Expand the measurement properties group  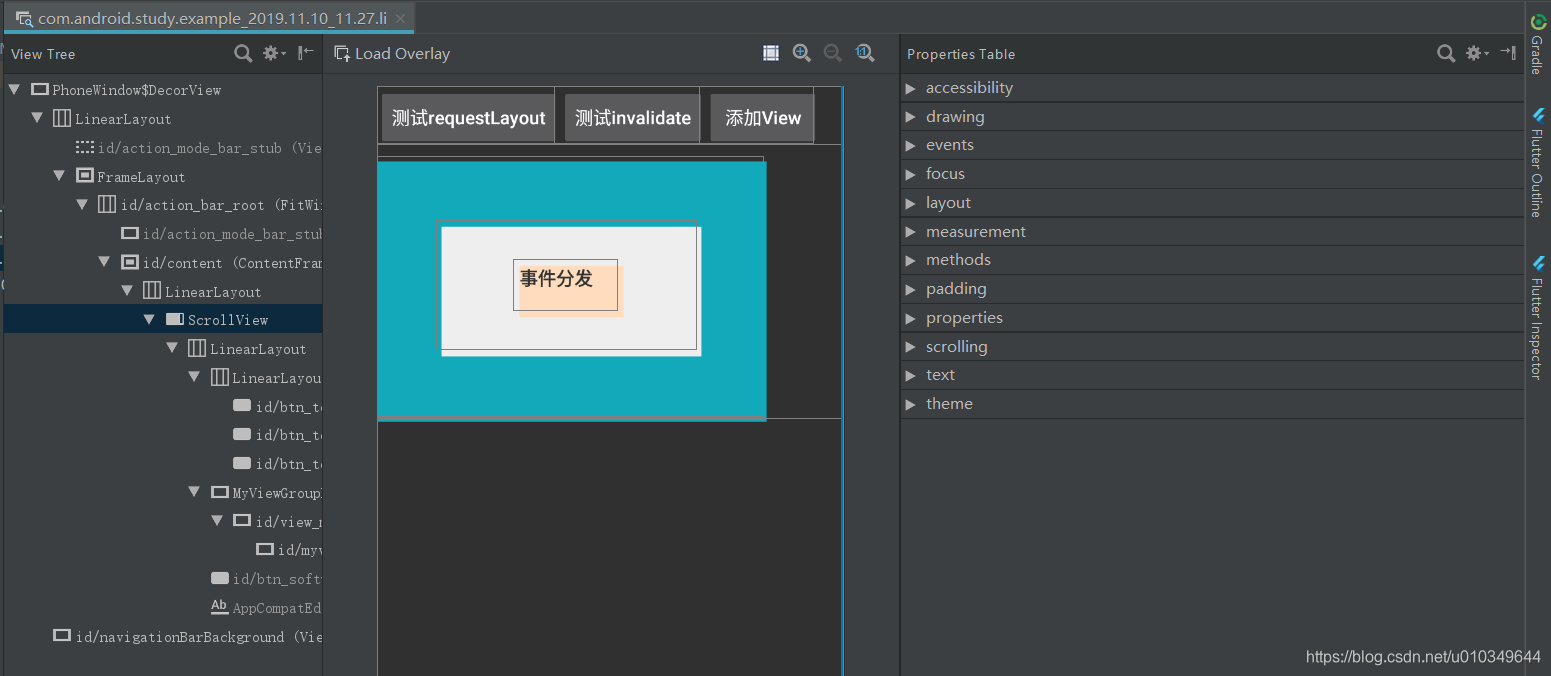[910, 232]
